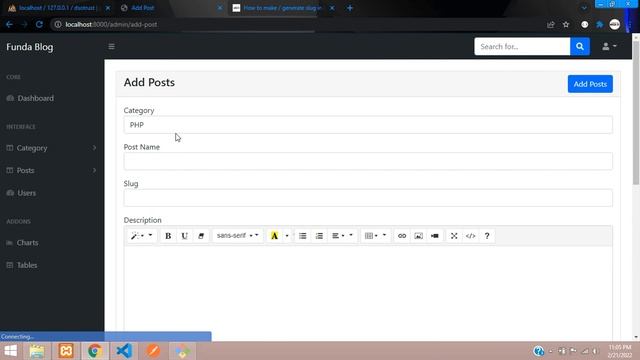Screen dimensions: 640x360
Task: Focus the Slug input field
Action: point(368,198)
